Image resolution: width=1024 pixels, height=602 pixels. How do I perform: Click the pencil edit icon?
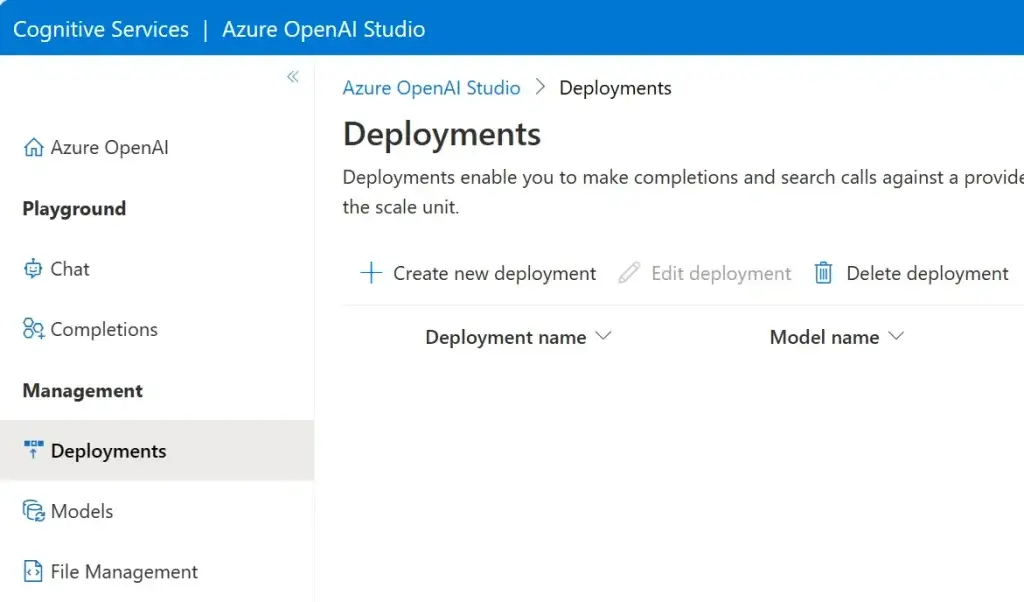629,273
